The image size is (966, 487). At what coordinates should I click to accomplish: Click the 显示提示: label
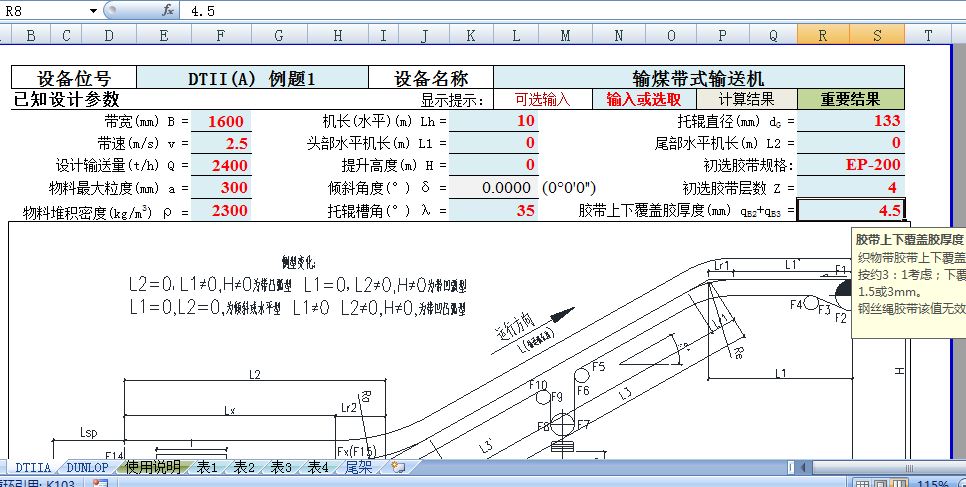click(452, 100)
